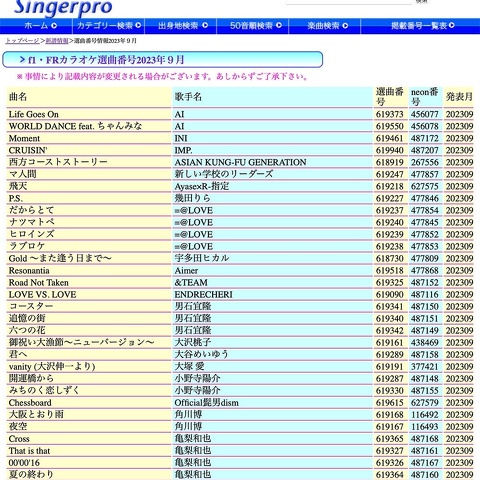
Task: Select artist 大塚 愛
Action: 189,366
